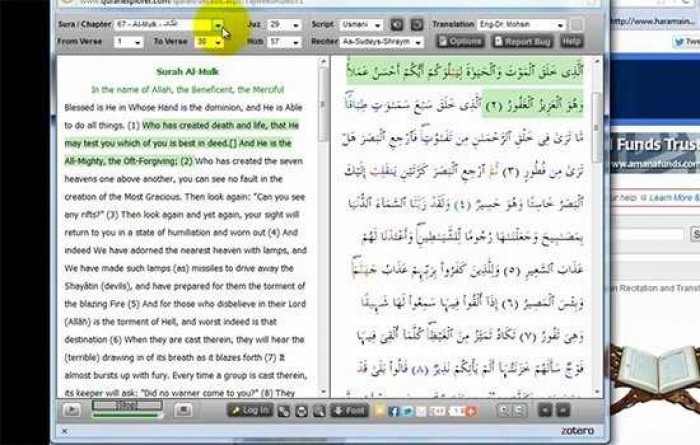Click the first highlighted Arabic verse line
The height and width of the screenshot is (445, 700).
point(466,71)
